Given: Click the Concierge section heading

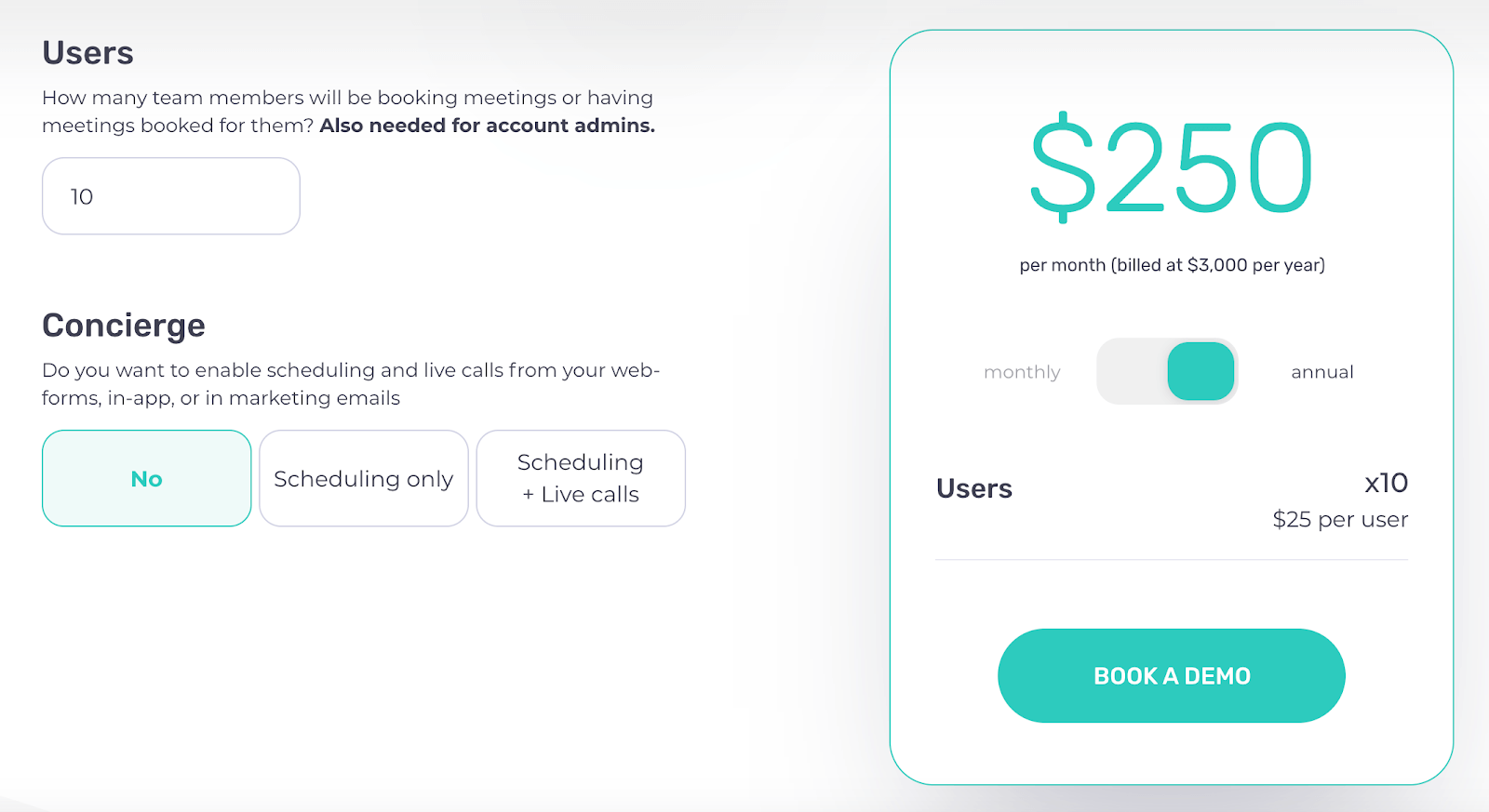Looking at the screenshot, I should coord(124,326).
